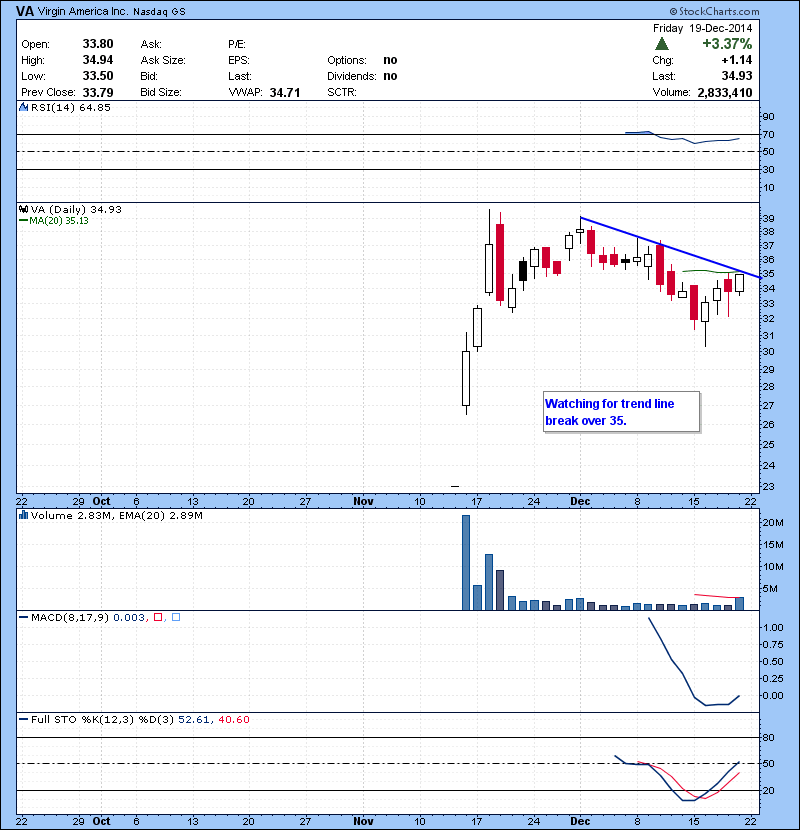Click the 'Bid Size:' label
The image size is (800, 830).
[161, 92]
